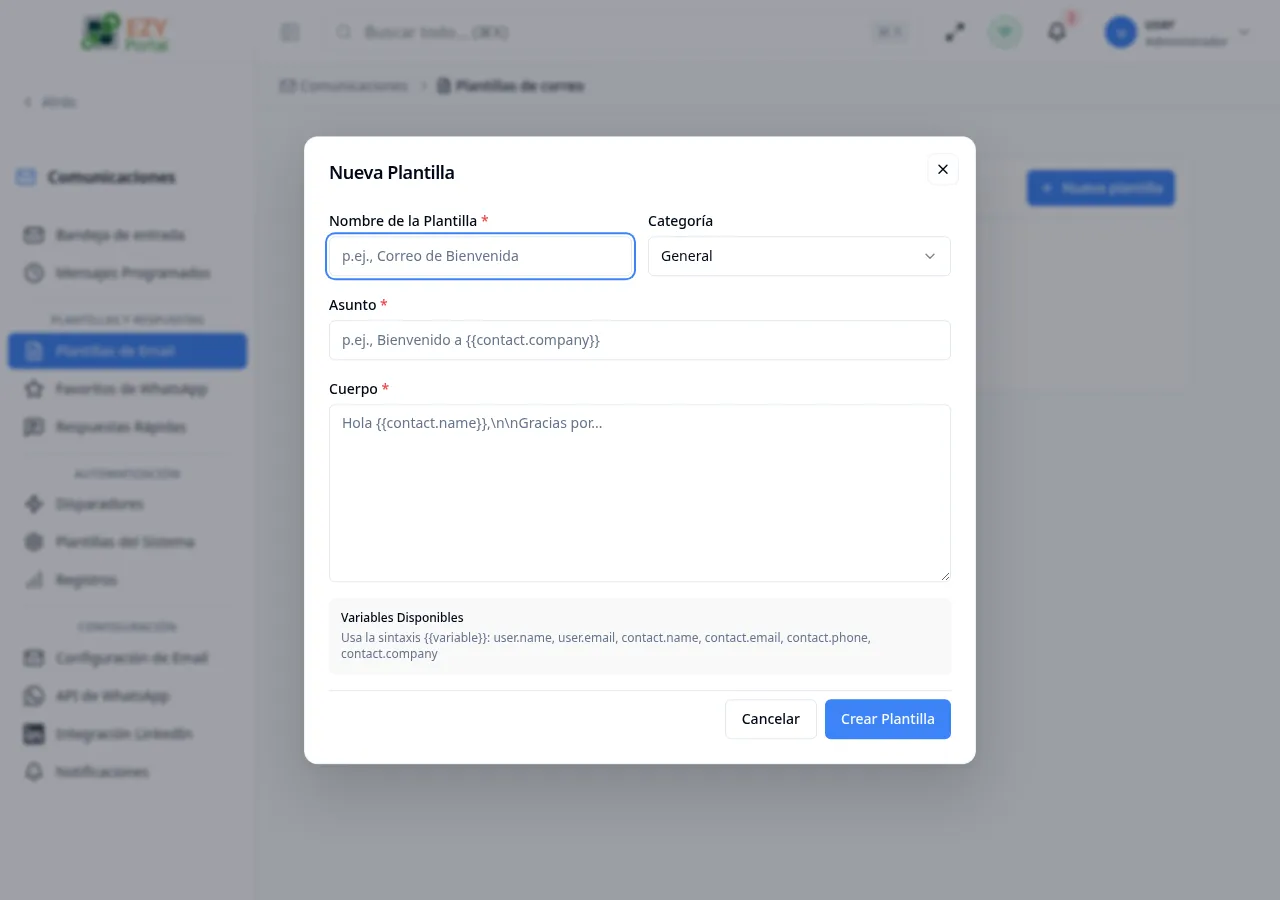Close the Nueva Plantilla dialog
This screenshot has width=1280, height=900.
(942, 170)
